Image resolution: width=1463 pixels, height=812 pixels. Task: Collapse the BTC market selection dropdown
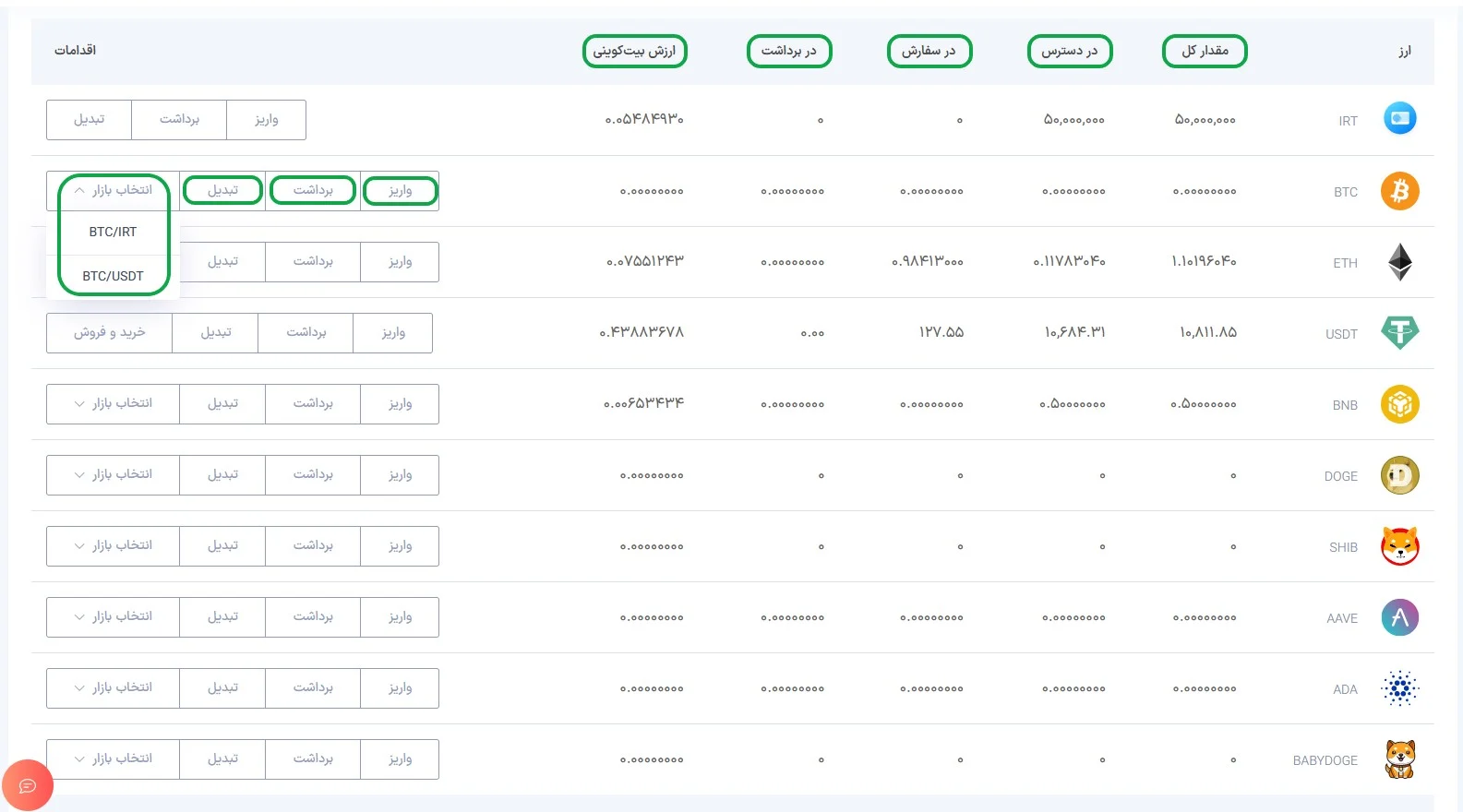[x=113, y=190]
